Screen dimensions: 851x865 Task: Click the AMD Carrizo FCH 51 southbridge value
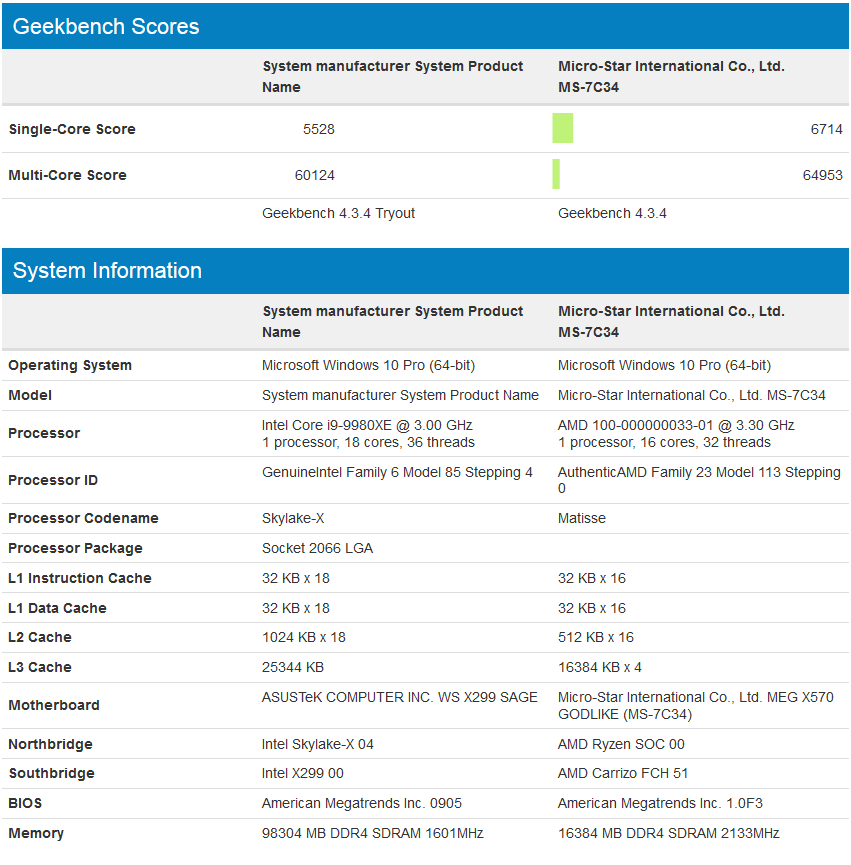point(623,773)
